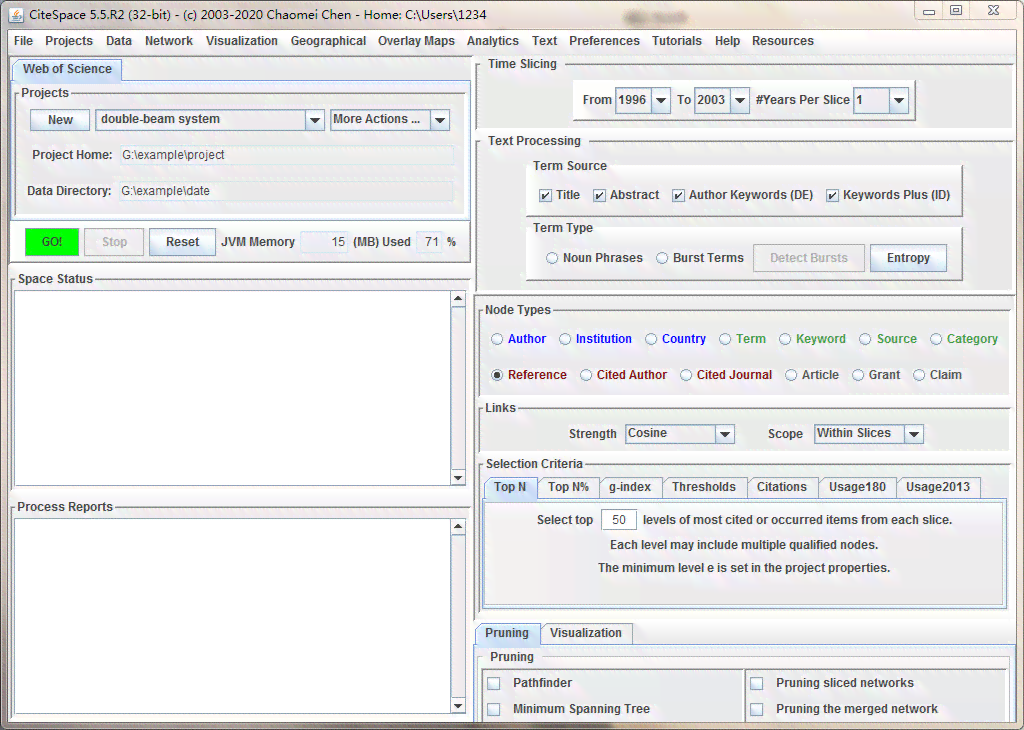Switch to the Citations tab
Viewport: 1024px width, 730px height.
pyautogui.click(x=782, y=487)
